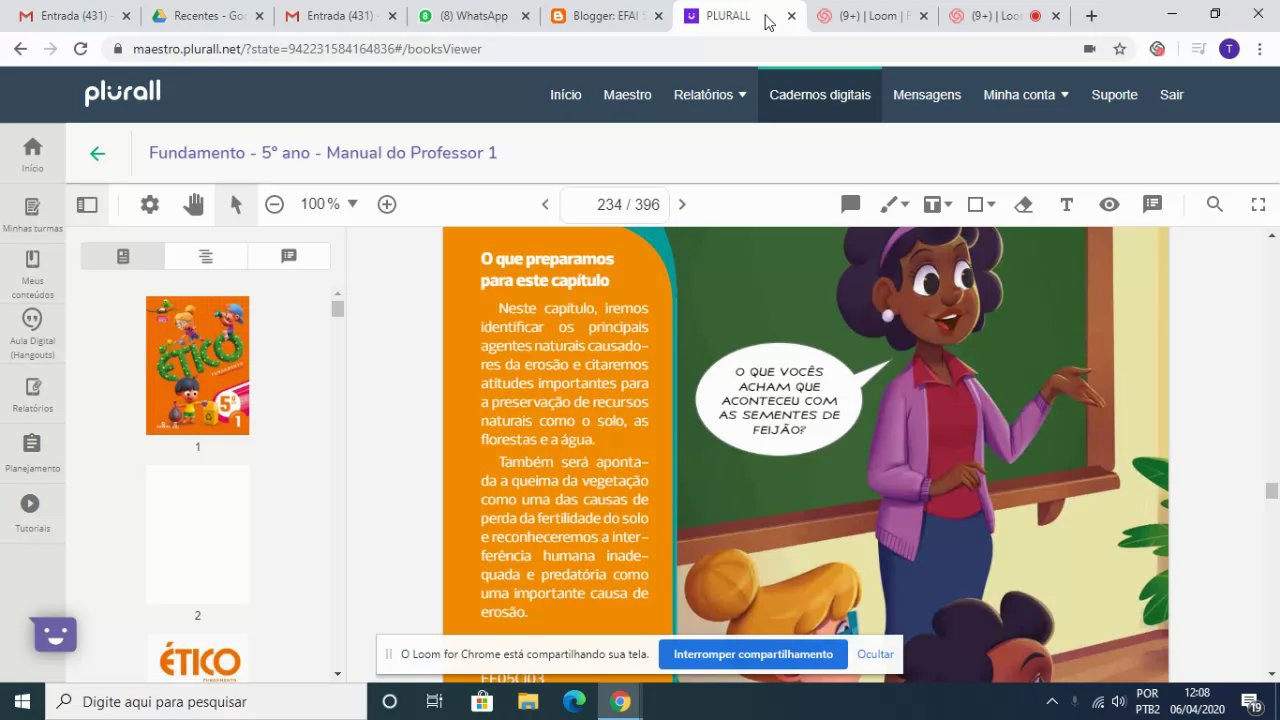Image resolution: width=1280 pixels, height=720 pixels.
Task: Open Microsoft Store from taskbar
Action: coord(482,702)
